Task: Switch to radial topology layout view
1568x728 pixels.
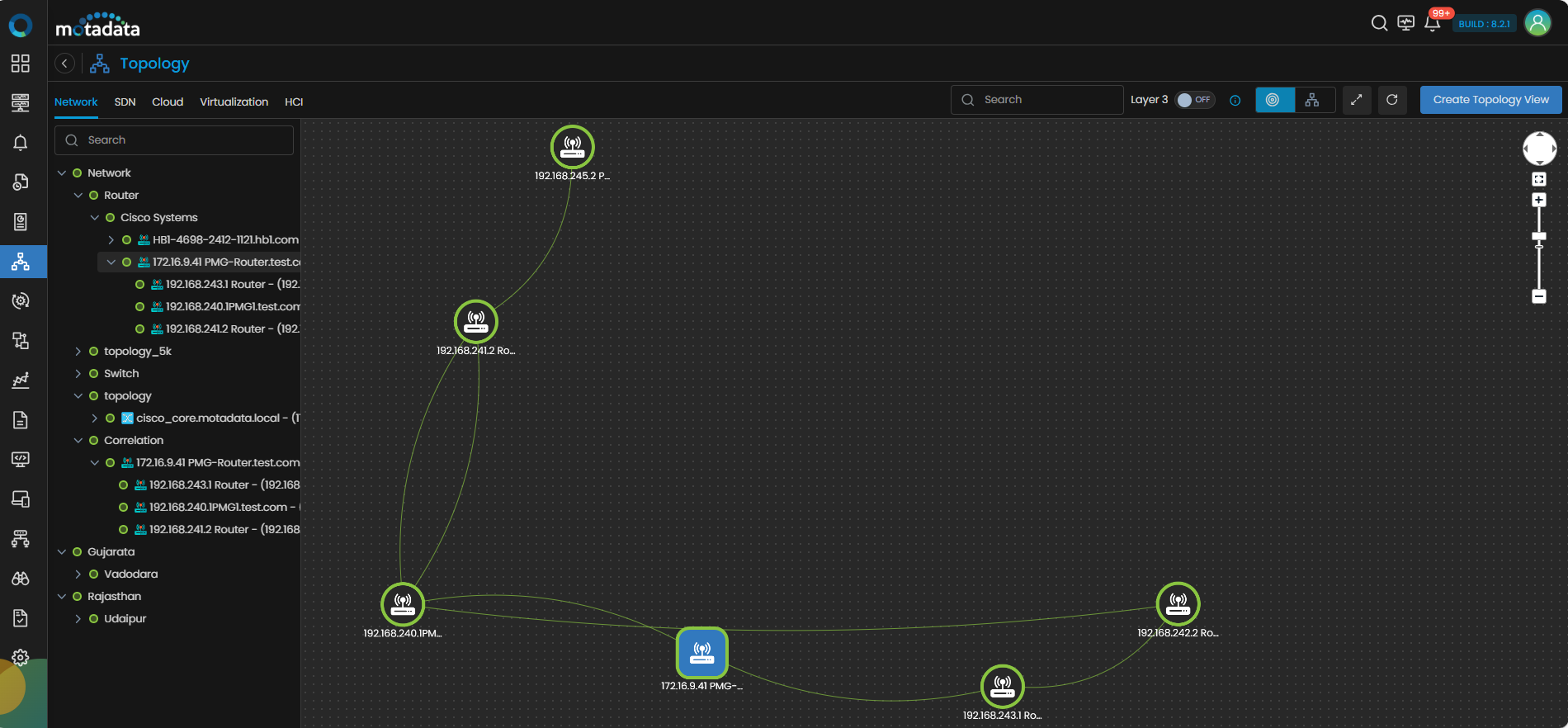Action: 1275,100
